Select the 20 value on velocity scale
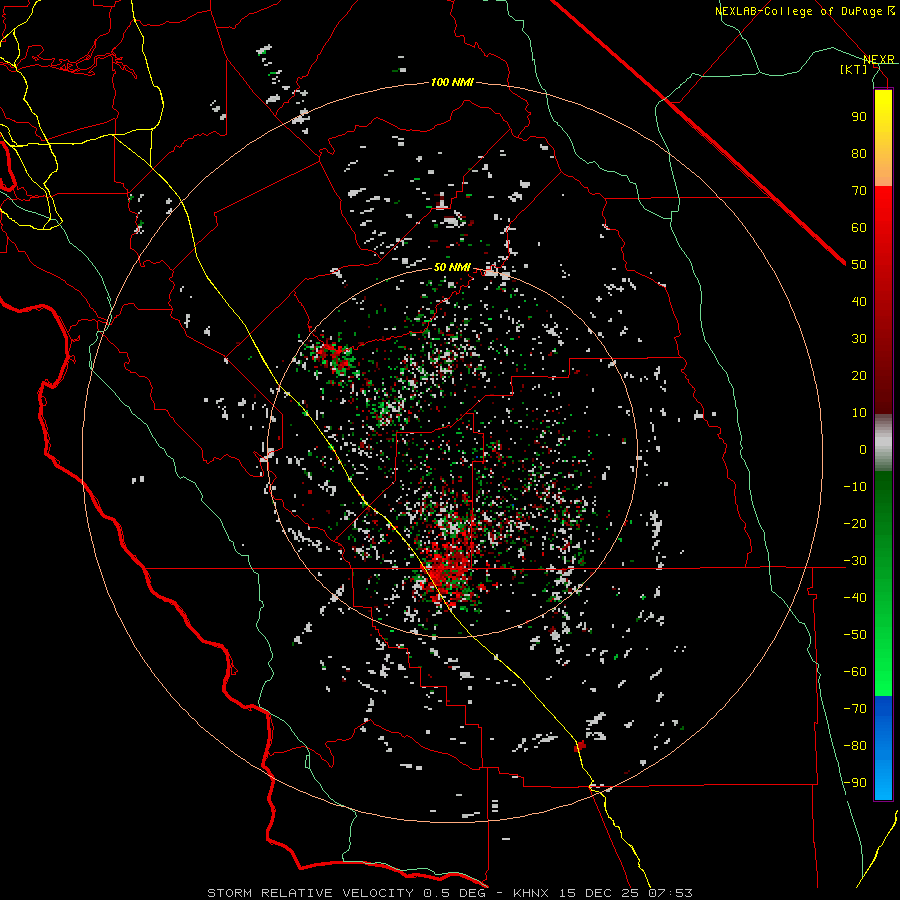 (859, 375)
